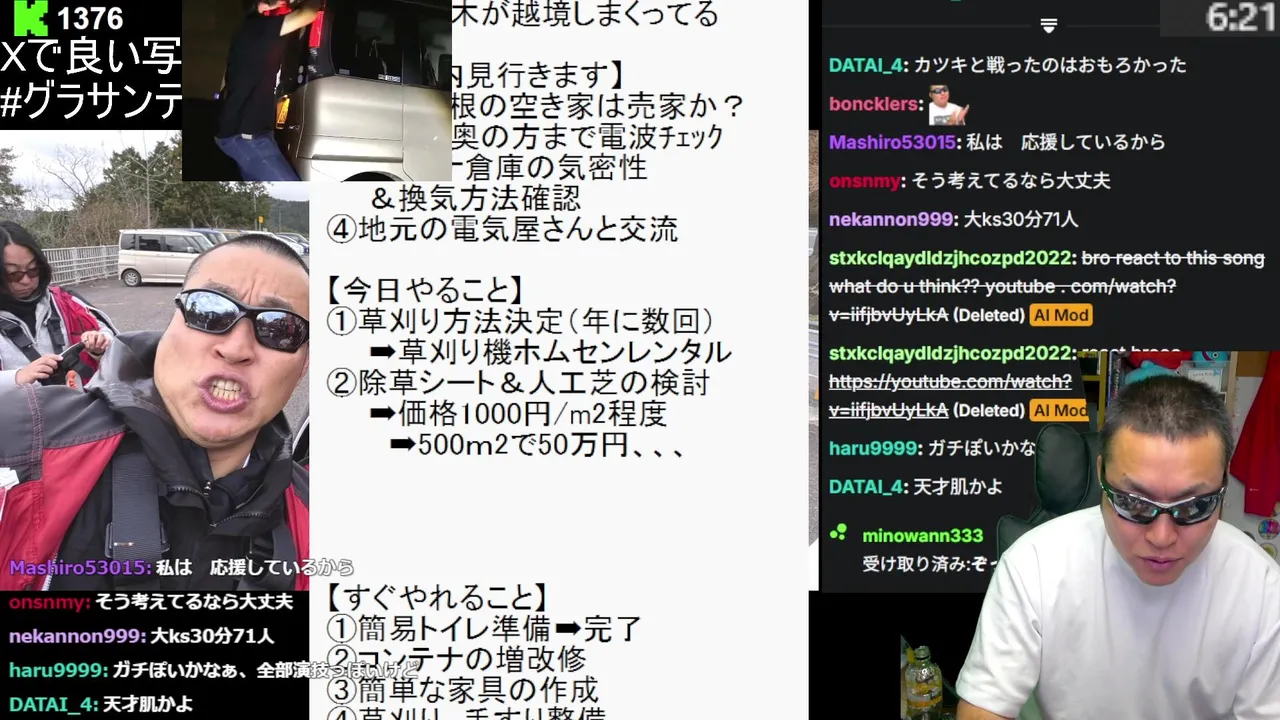Click AI Mod badge on https://youtube.com message
Image resolution: width=1280 pixels, height=720 pixels.
point(1060,410)
